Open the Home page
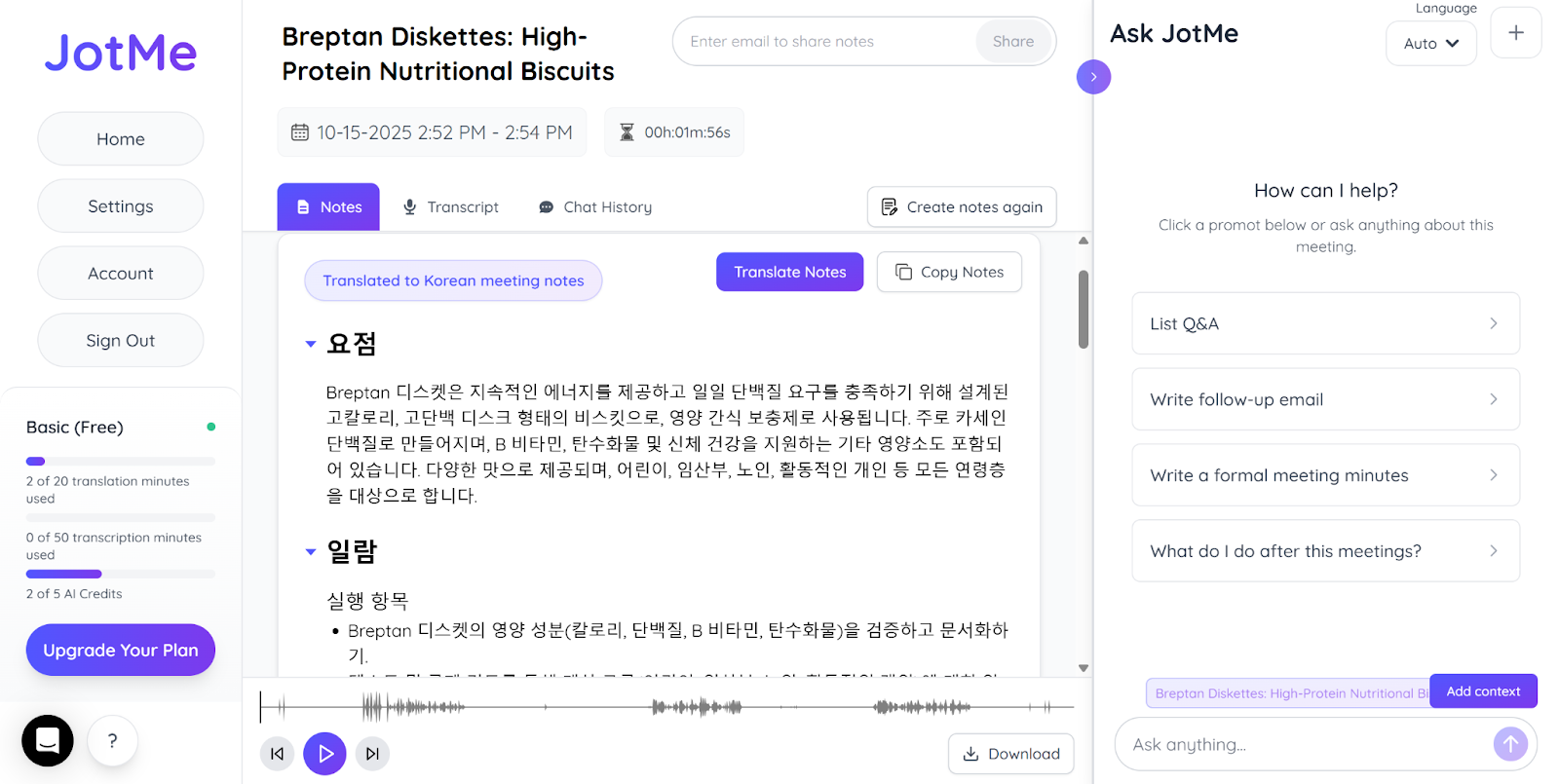1559x784 pixels. [121, 139]
